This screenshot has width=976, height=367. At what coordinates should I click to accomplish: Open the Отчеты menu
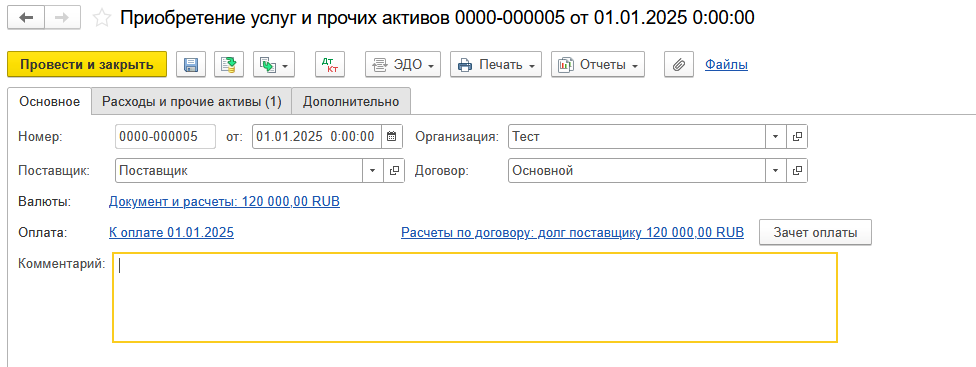(598, 65)
